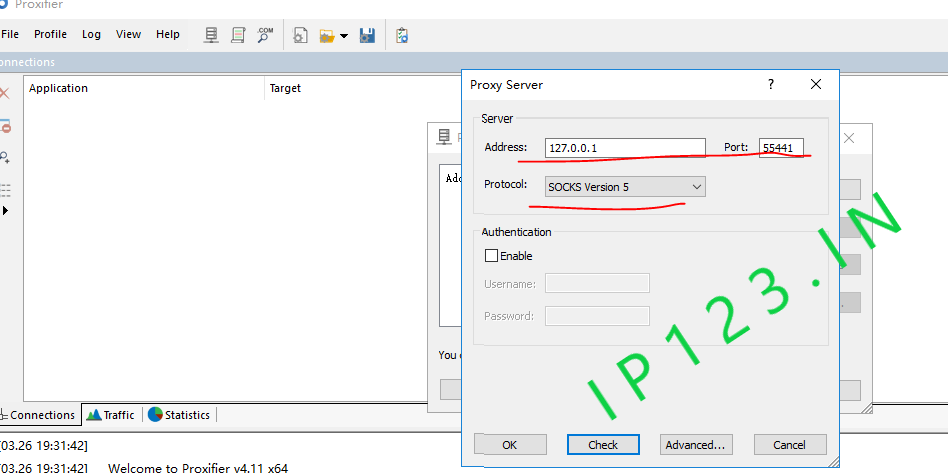Click the Advanced Settings toolbar icon

click(300, 35)
